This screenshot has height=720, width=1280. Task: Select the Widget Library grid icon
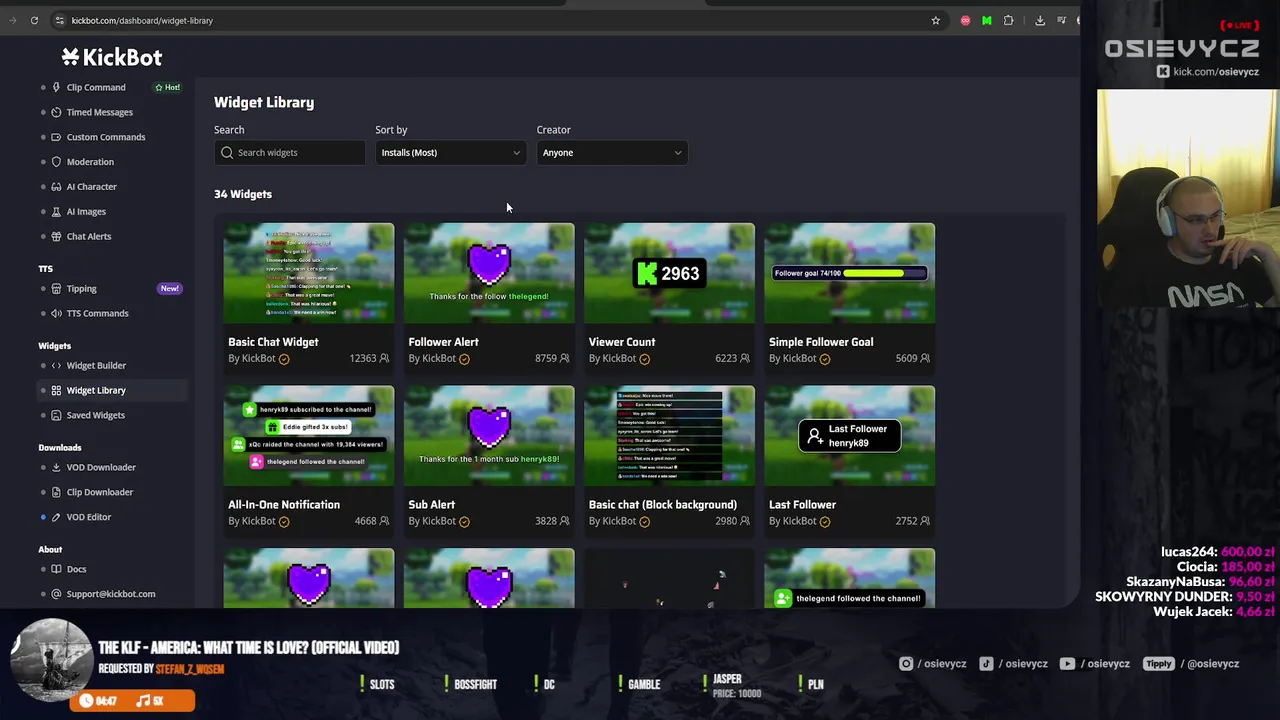(56, 390)
